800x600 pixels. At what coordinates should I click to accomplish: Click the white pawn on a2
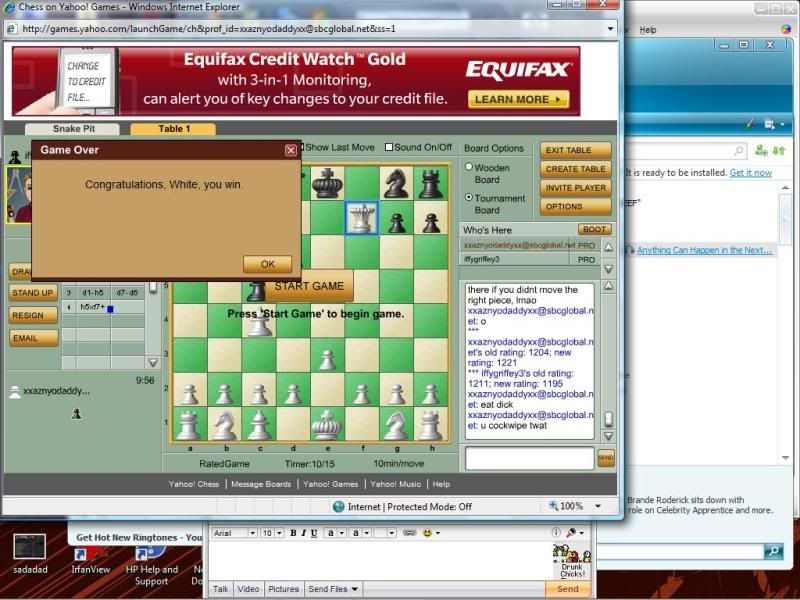tap(190, 394)
